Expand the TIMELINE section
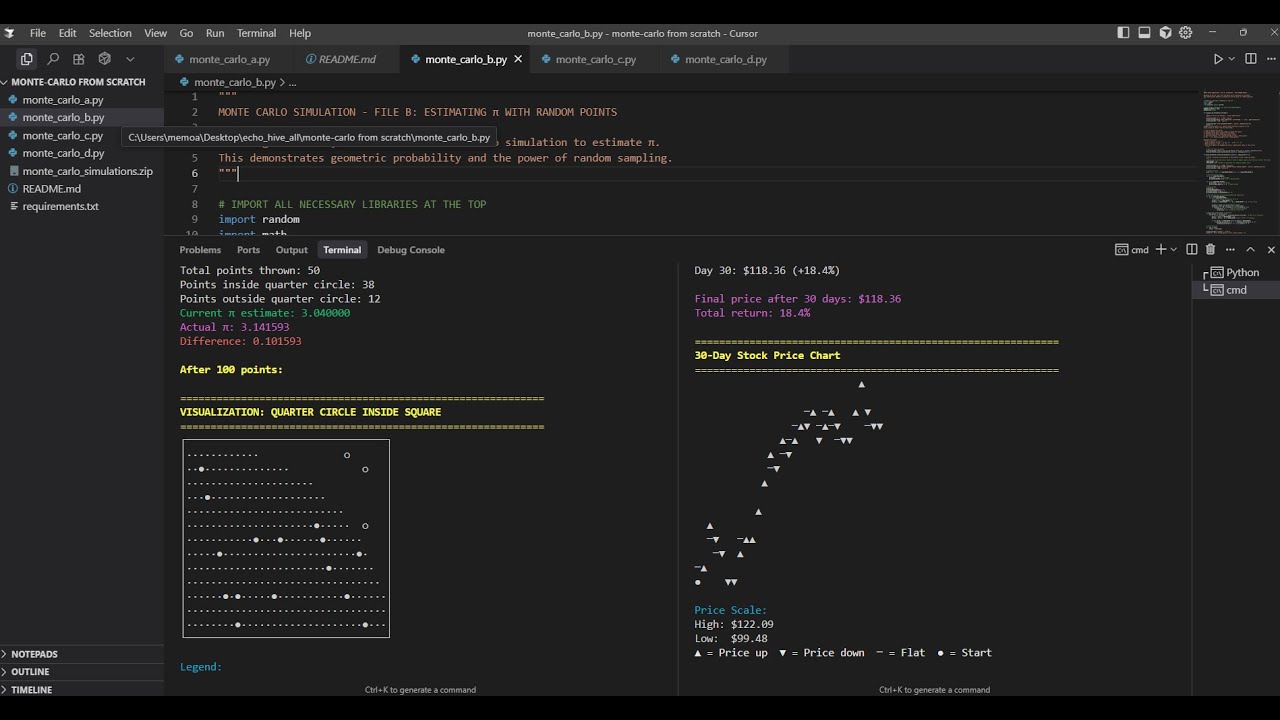Image resolution: width=1280 pixels, height=720 pixels. pos(31,690)
